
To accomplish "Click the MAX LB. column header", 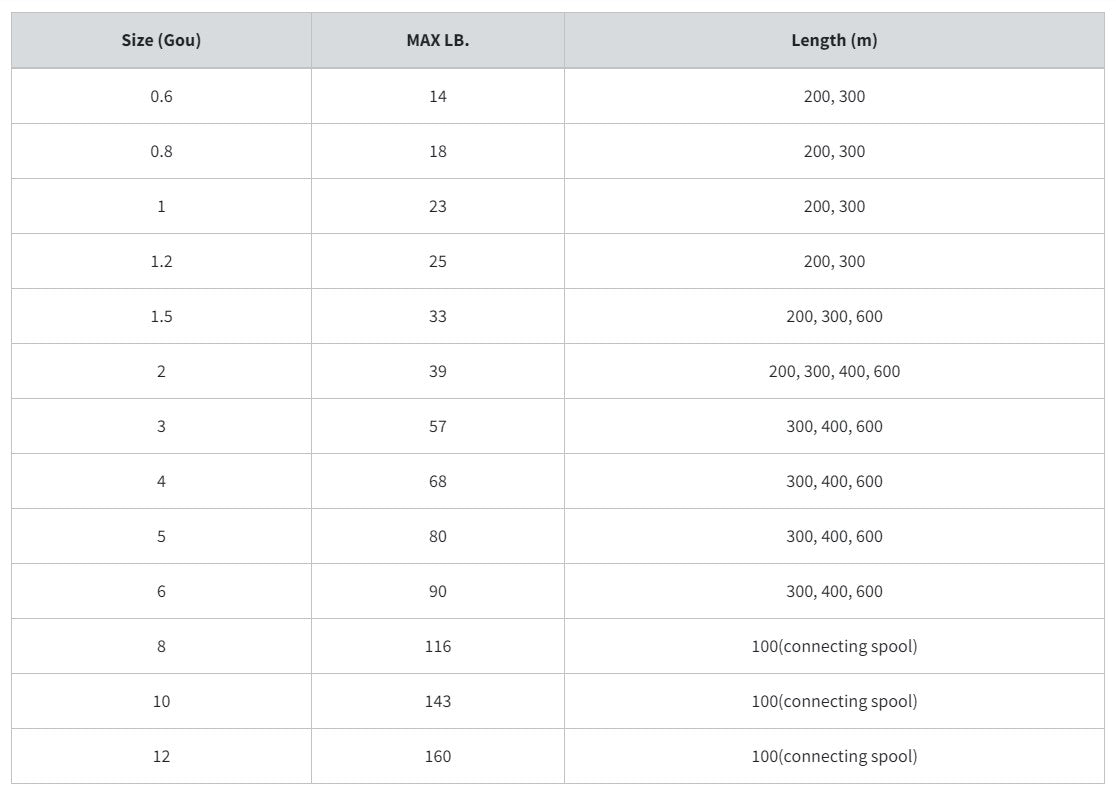I will coord(438,41).
